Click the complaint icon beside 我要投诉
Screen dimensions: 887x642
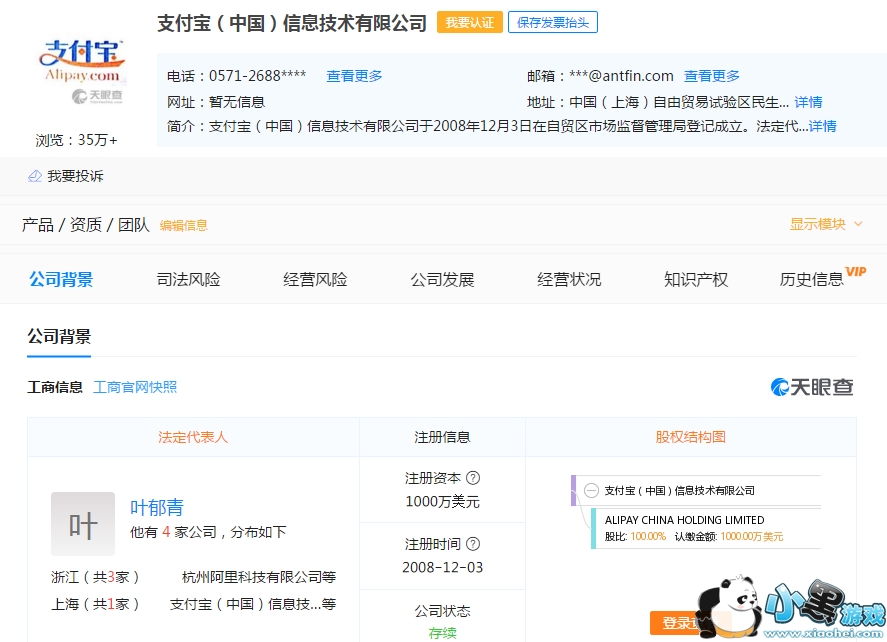35,176
